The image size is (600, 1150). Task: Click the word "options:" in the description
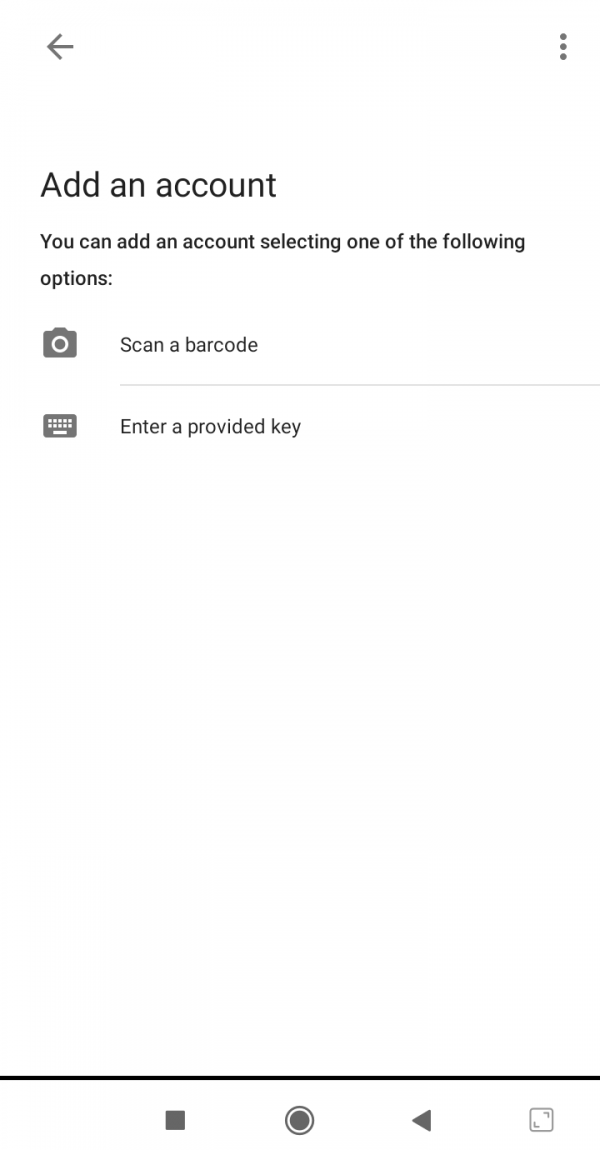pos(76,279)
